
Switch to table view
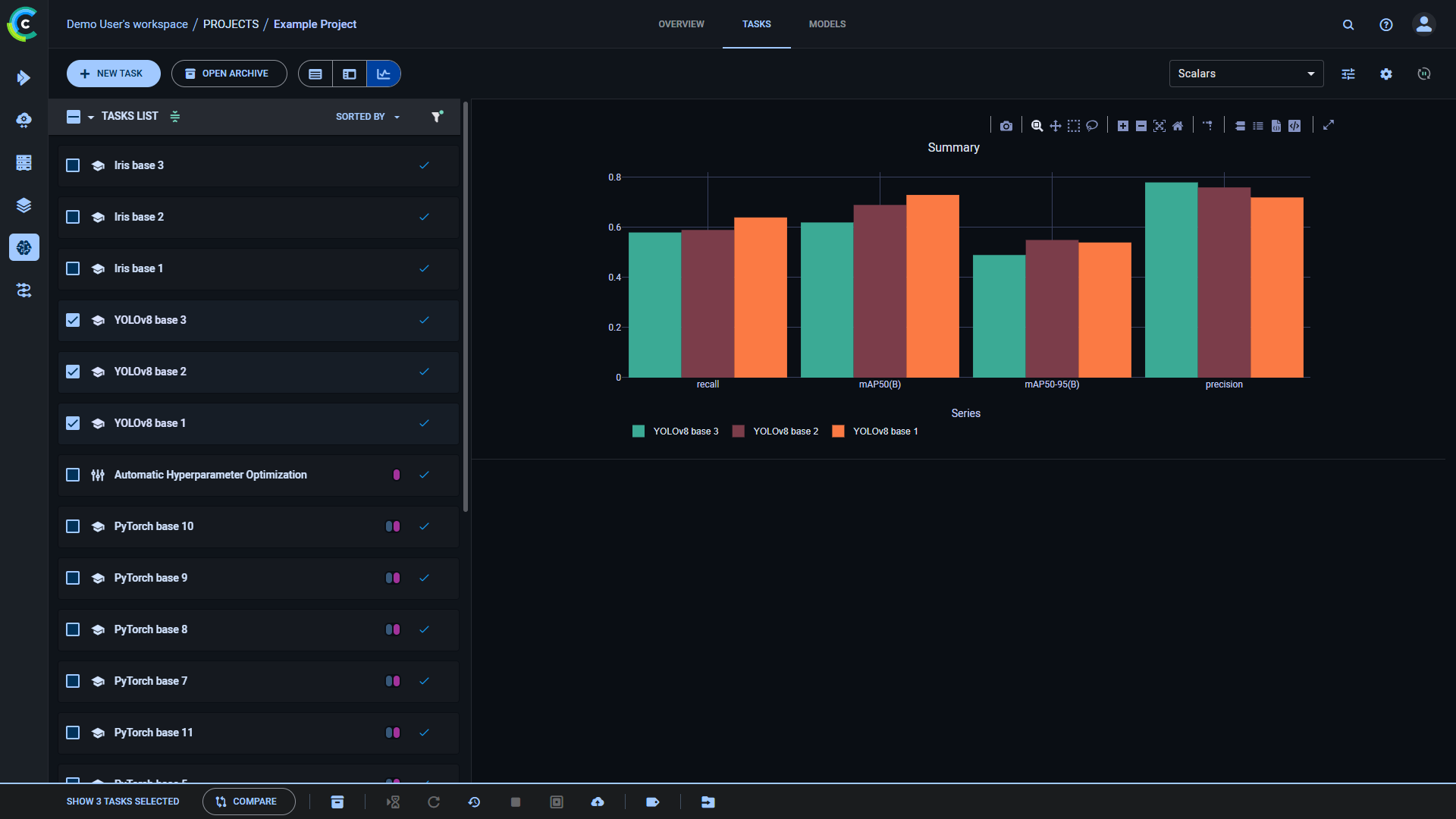[315, 74]
